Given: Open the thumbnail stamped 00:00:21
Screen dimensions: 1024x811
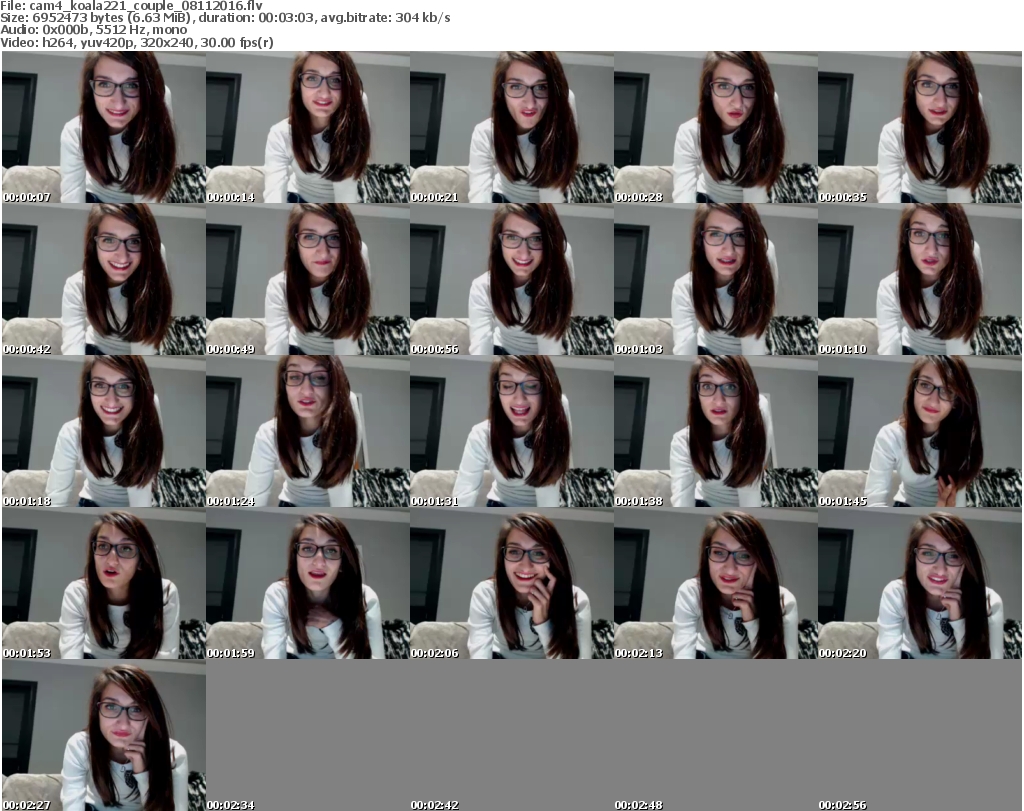Looking at the screenshot, I should [x=511, y=127].
